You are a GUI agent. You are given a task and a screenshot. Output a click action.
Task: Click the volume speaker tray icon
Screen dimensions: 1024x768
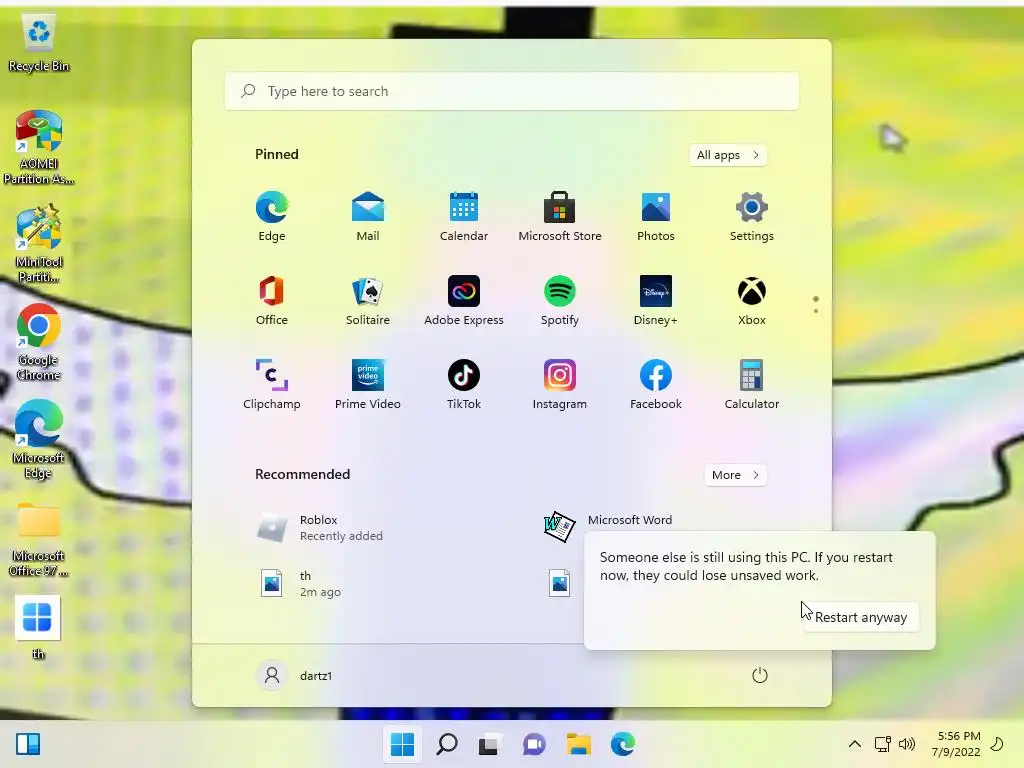906,744
